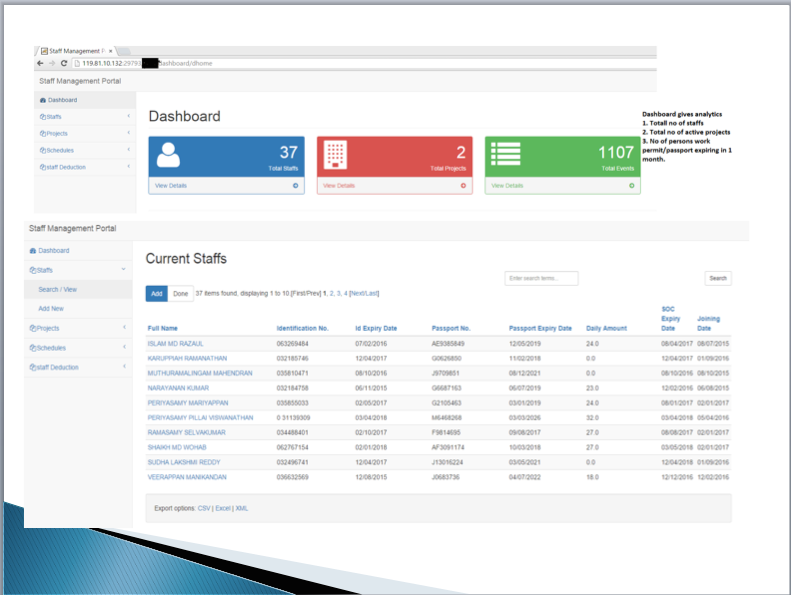Select Add New in the Staffs submenu
The width and height of the screenshot is (791, 595).
coord(51,308)
